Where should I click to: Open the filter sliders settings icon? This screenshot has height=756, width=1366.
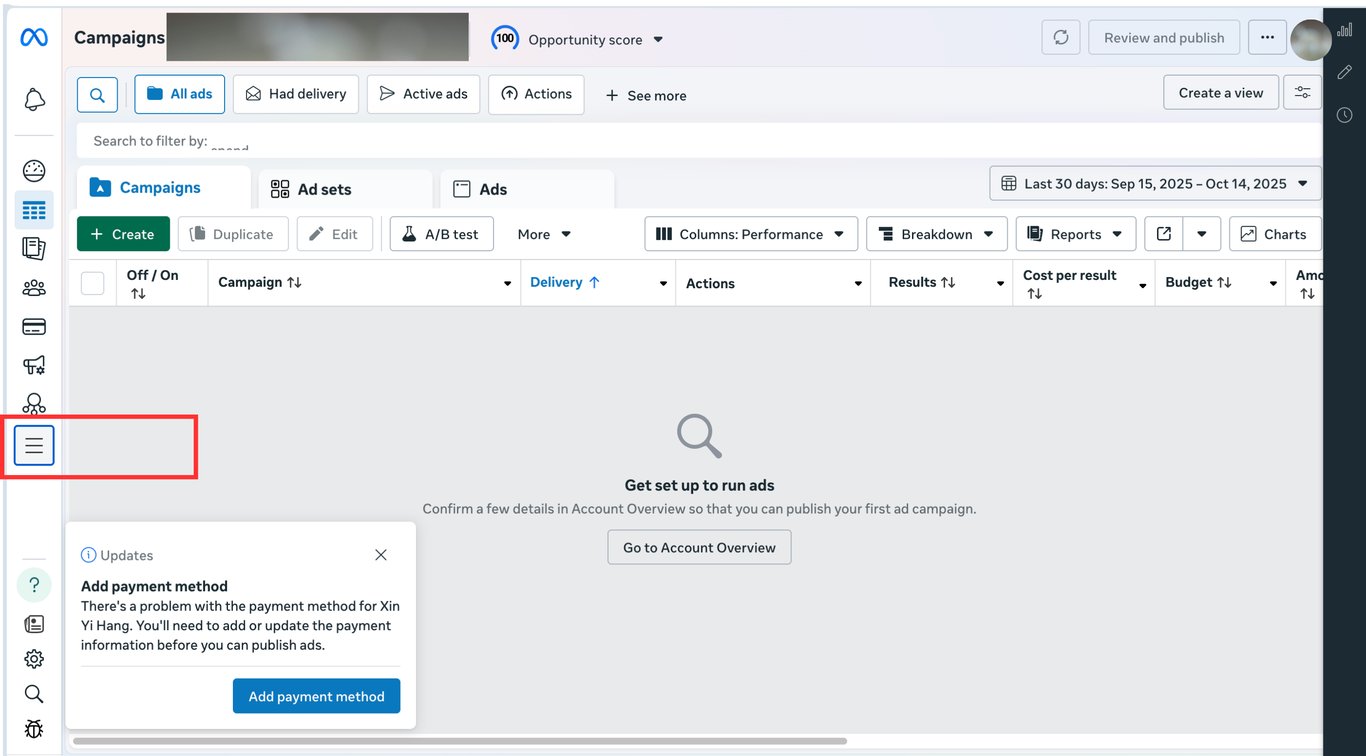(x=1303, y=92)
